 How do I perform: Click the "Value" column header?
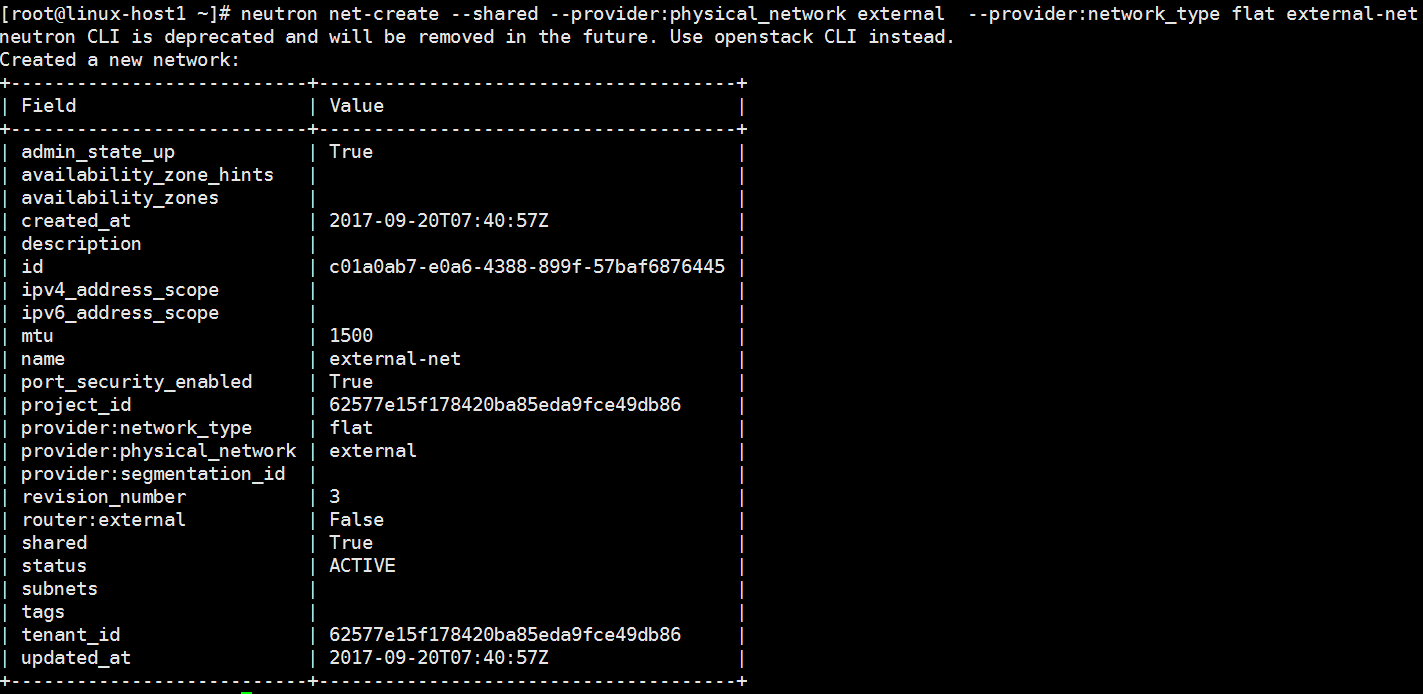coord(357,106)
